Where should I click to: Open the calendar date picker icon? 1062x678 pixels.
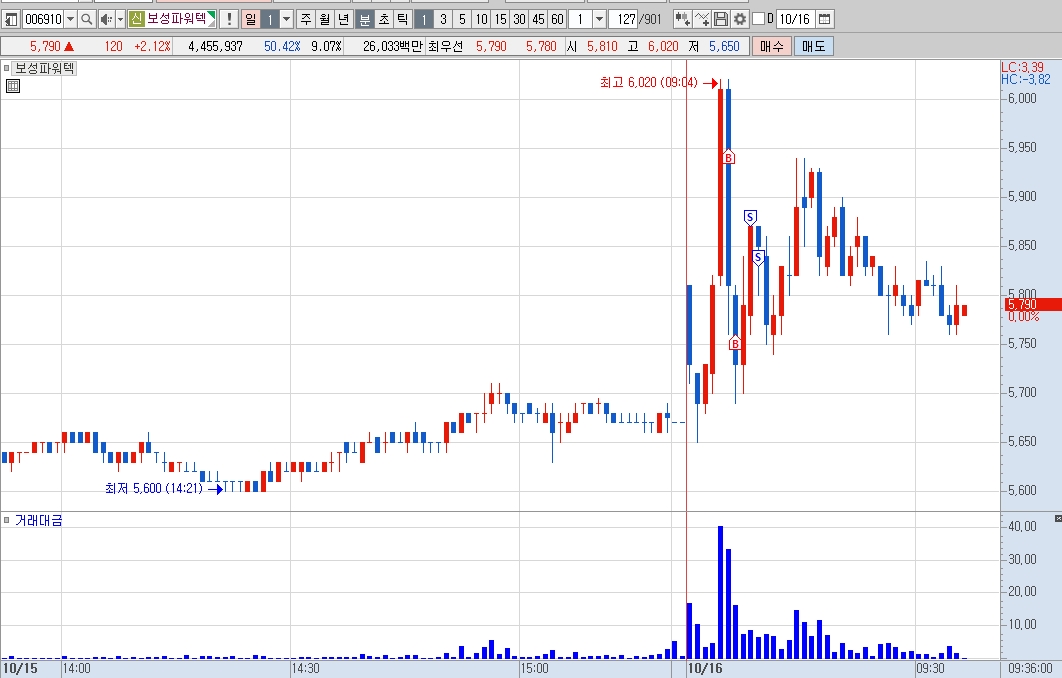(x=824, y=19)
